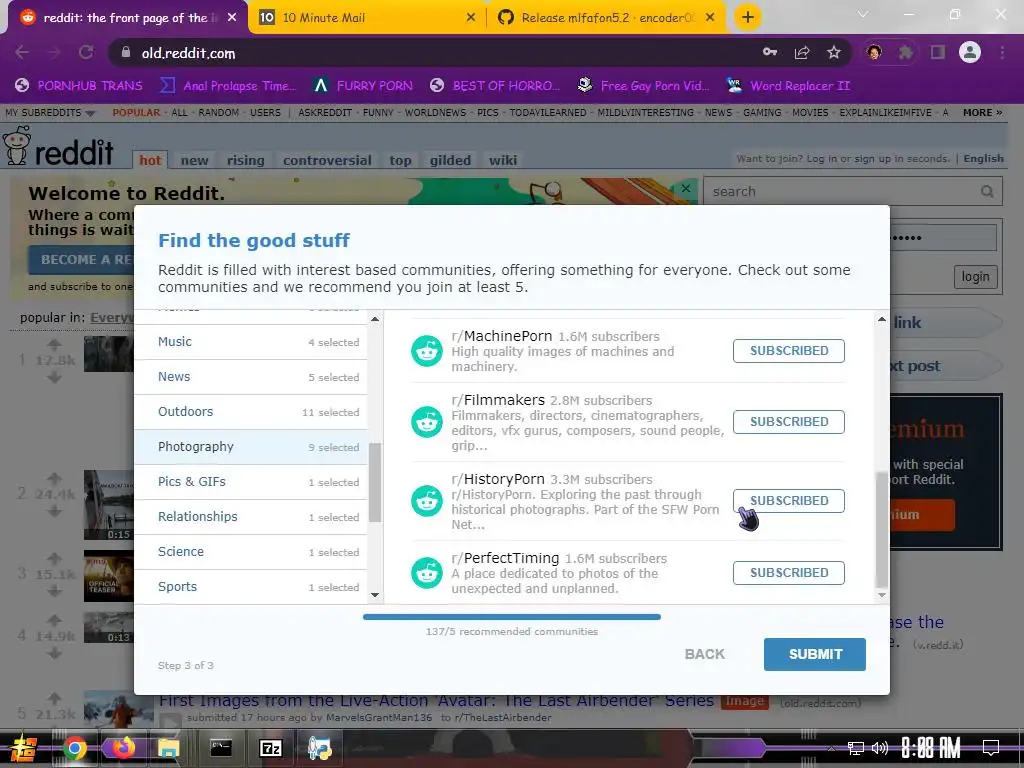The height and width of the screenshot is (768, 1024).
Task: Click the community list scroll up arrow
Action: click(882, 319)
